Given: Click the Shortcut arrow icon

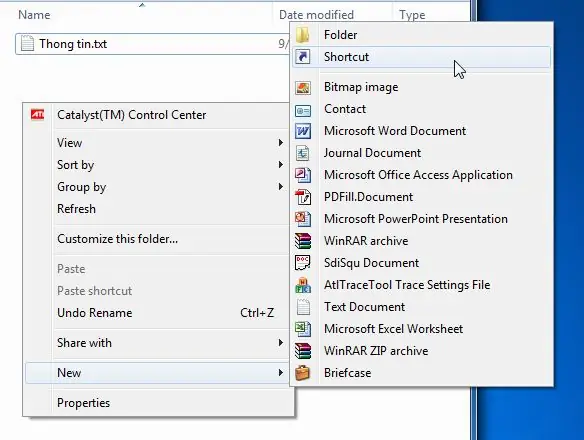Looking at the screenshot, I should pos(303,57).
